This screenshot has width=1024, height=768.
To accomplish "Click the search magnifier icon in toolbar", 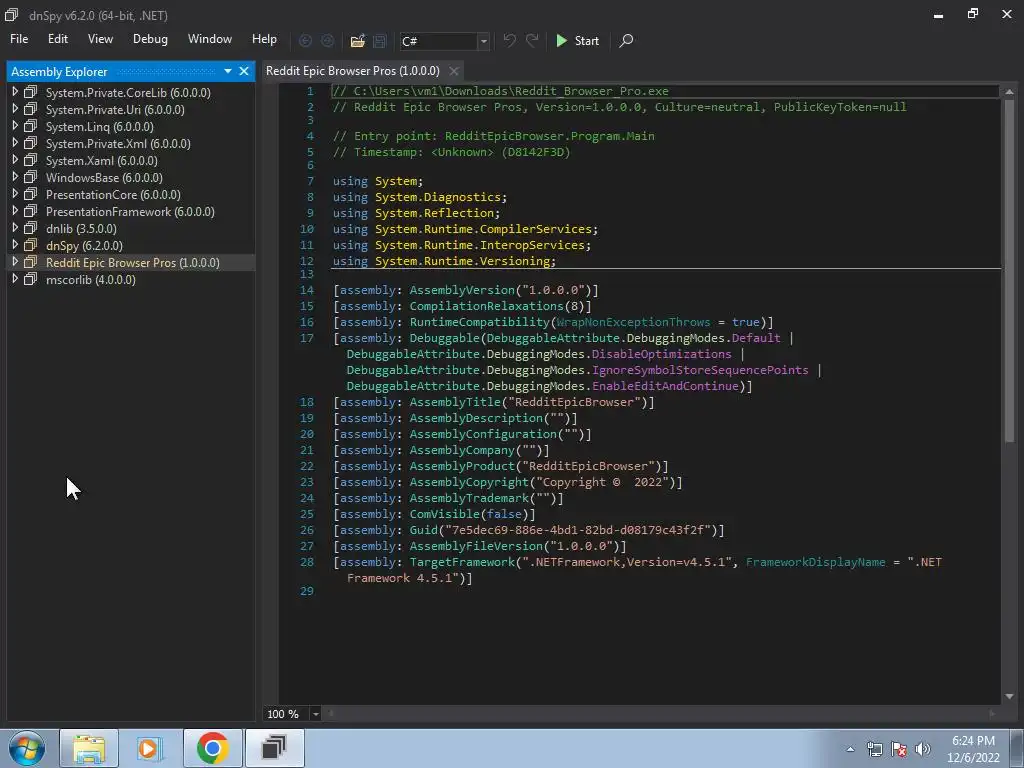I will click(x=626, y=40).
